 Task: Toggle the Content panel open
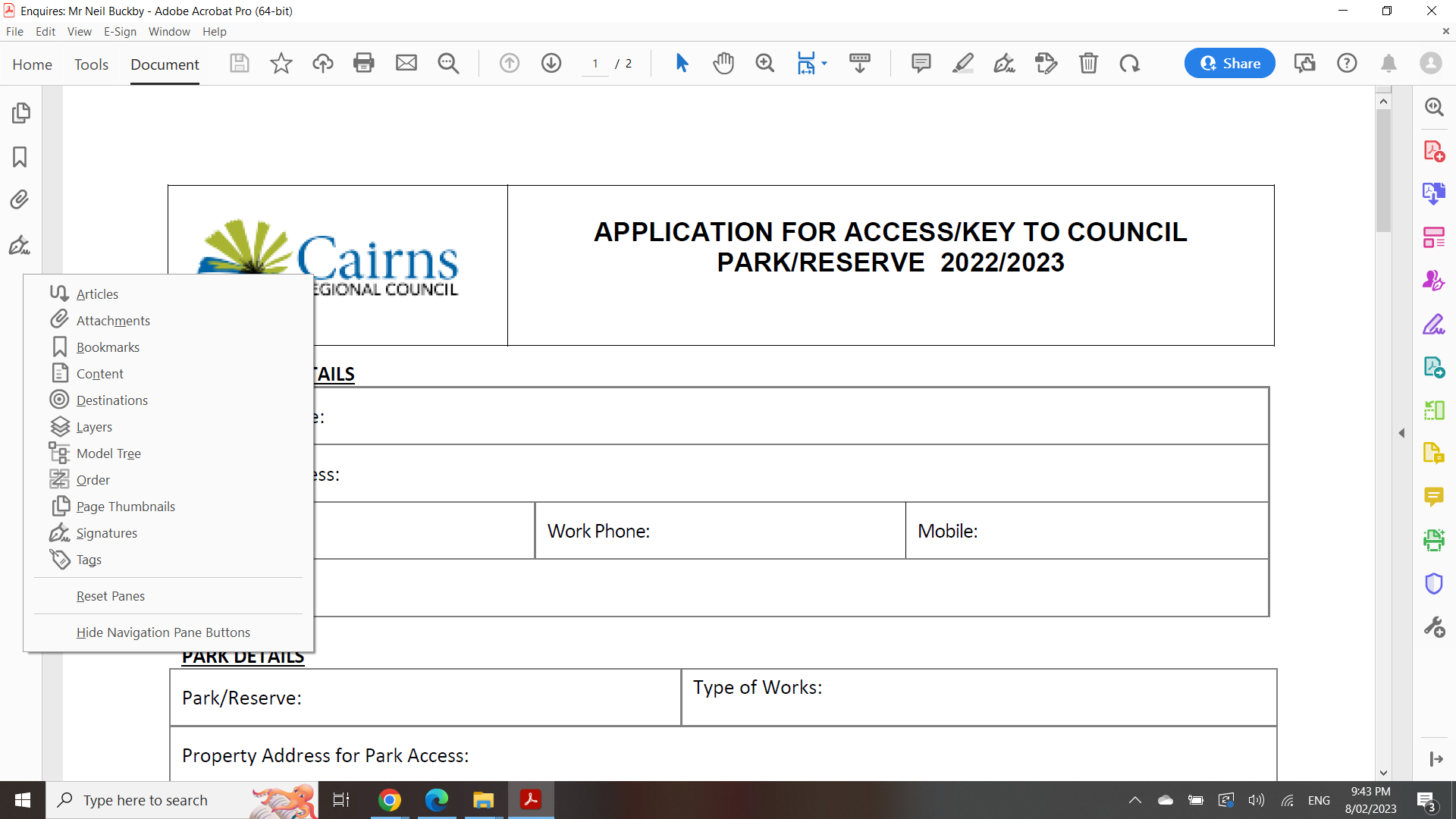click(x=100, y=373)
